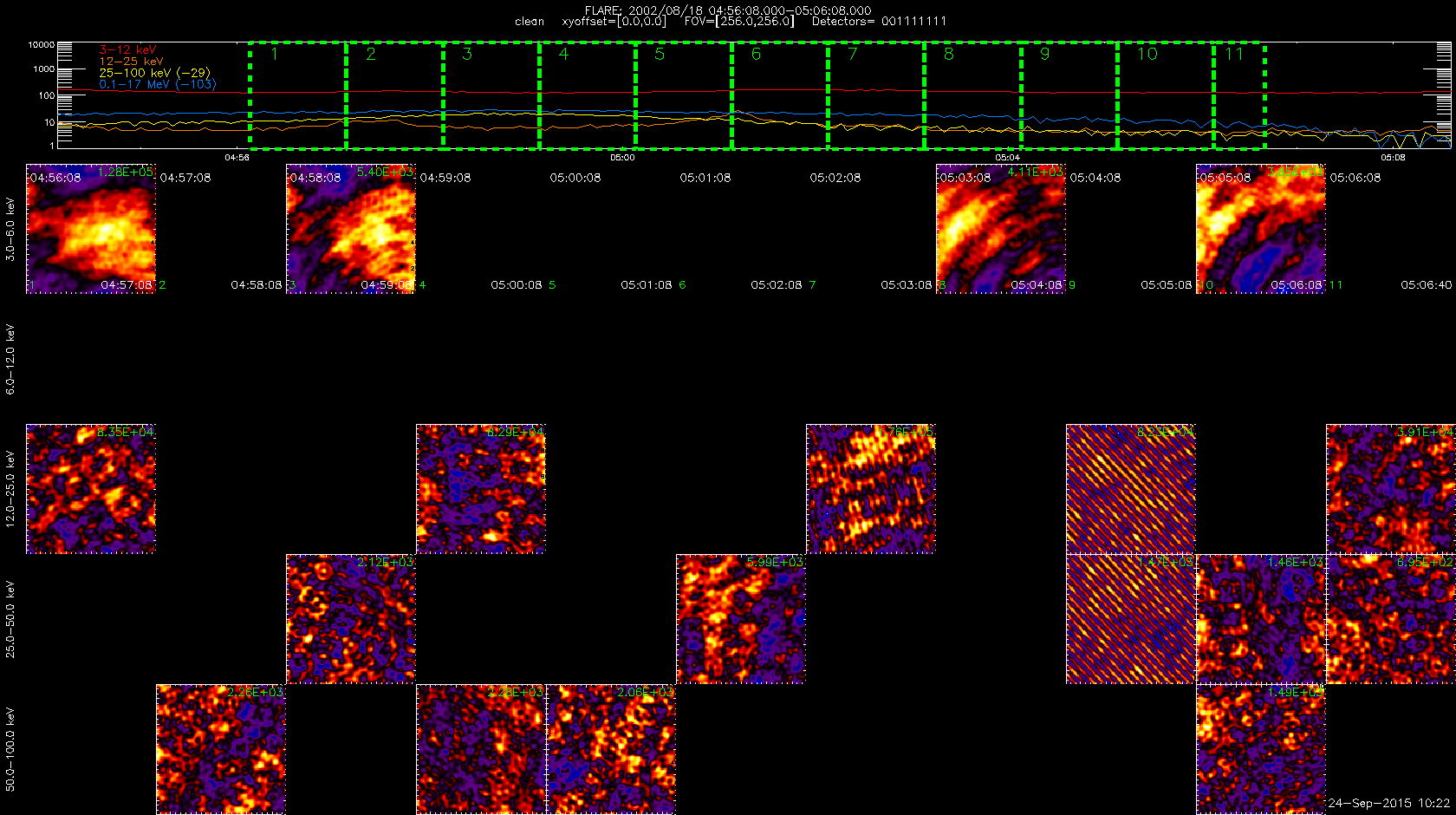
Task: Select interval 1 marker in the lightcurve plot
Action: pos(275,55)
